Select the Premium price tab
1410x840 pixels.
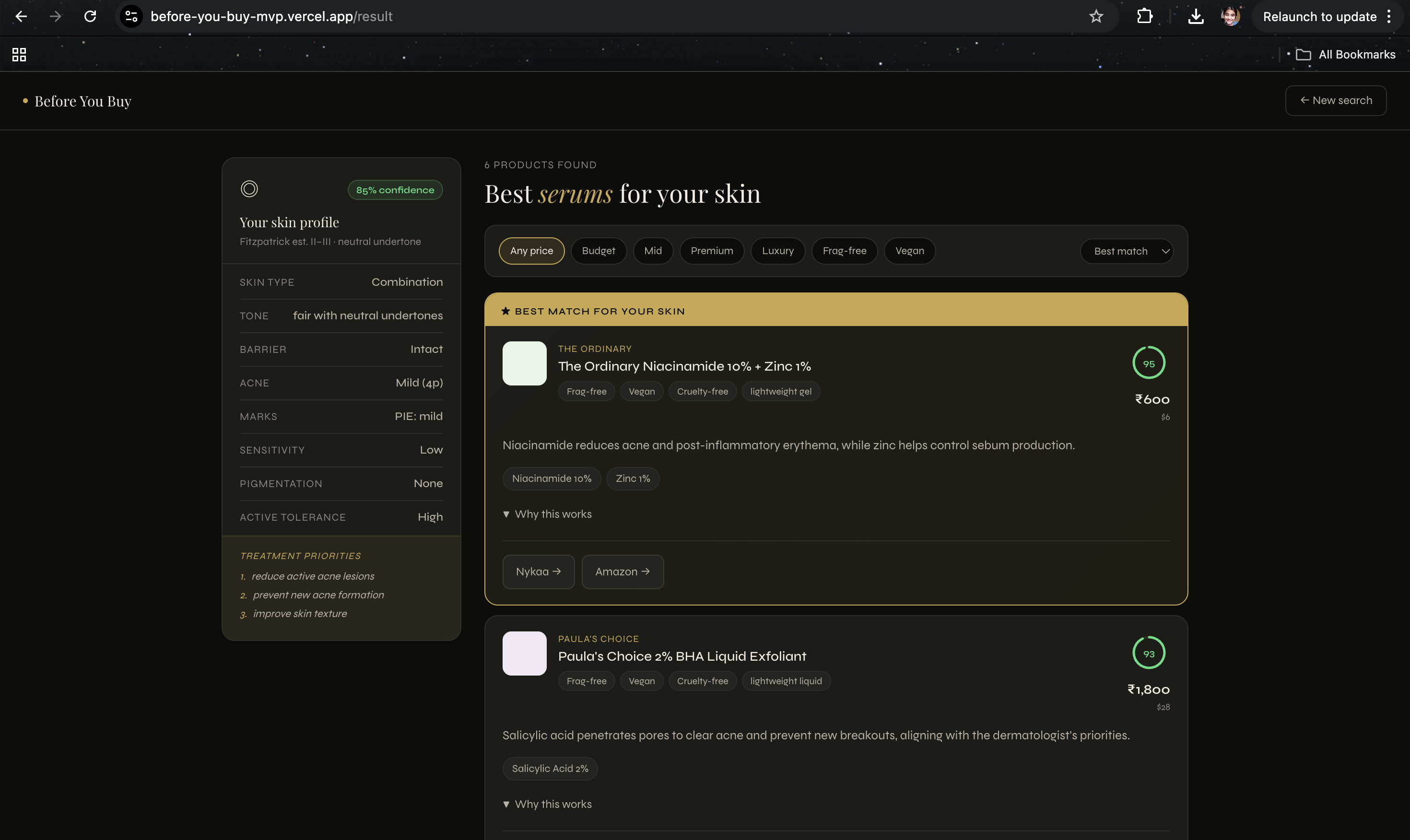pos(712,251)
